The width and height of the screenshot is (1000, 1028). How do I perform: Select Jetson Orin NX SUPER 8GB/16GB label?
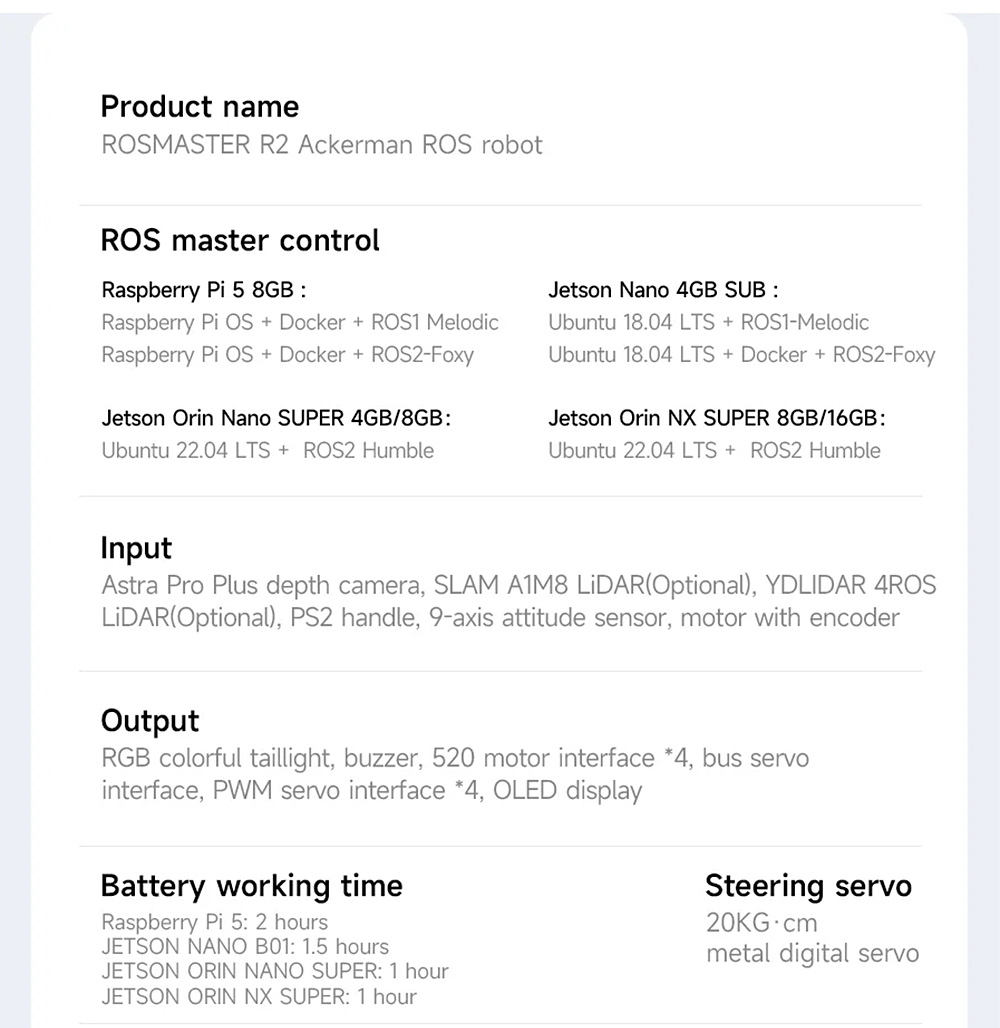[x=716, y=418]
